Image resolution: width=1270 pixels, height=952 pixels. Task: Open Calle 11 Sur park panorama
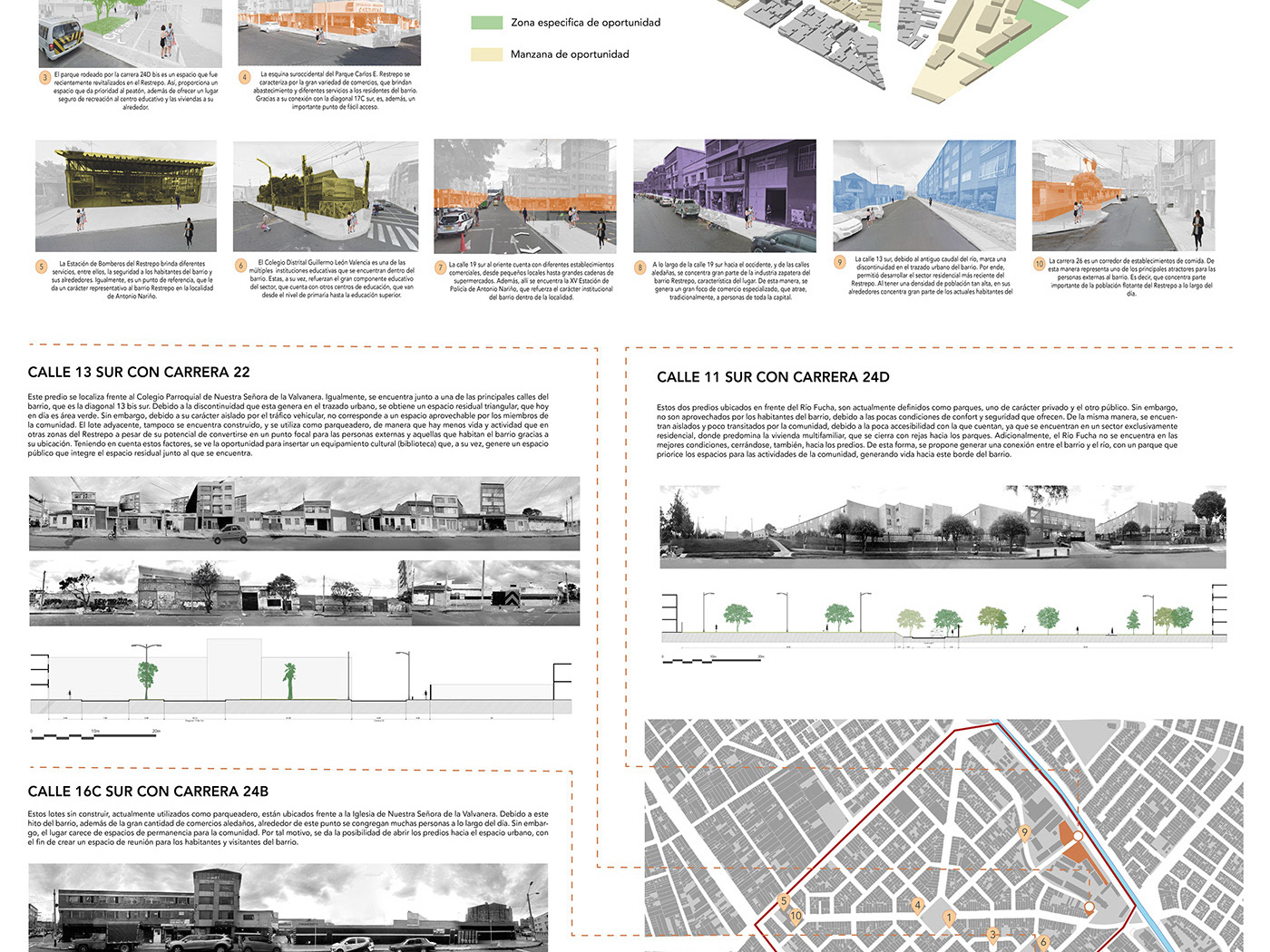tap(943, 527)
